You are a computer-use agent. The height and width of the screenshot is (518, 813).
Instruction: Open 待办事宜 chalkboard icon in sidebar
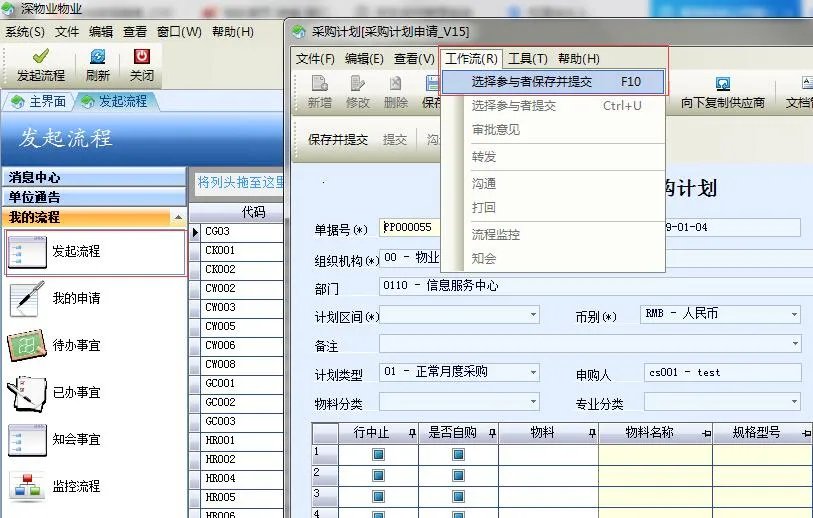point(27,346)
